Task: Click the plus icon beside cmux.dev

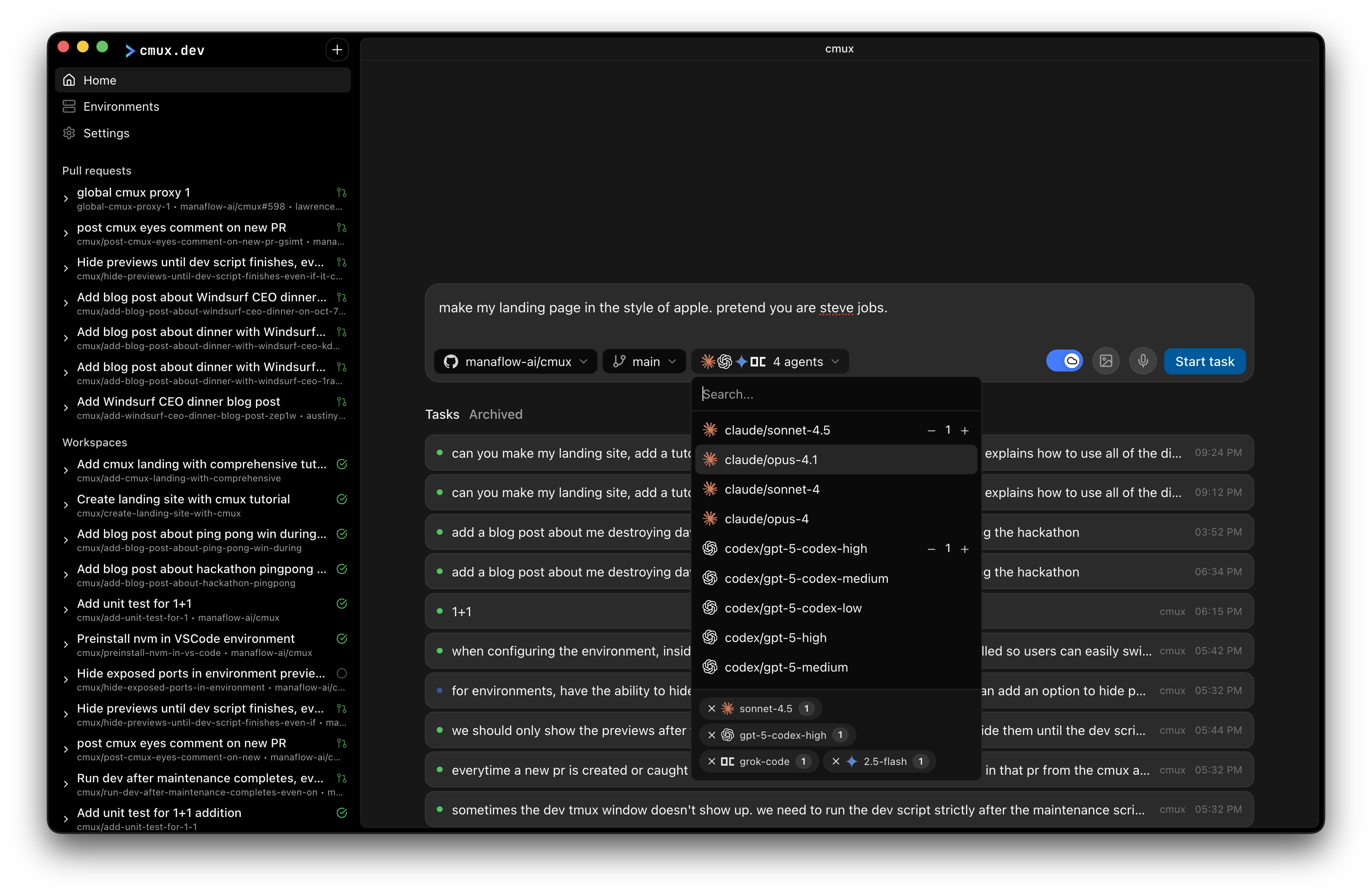Action: click(337, 50)
